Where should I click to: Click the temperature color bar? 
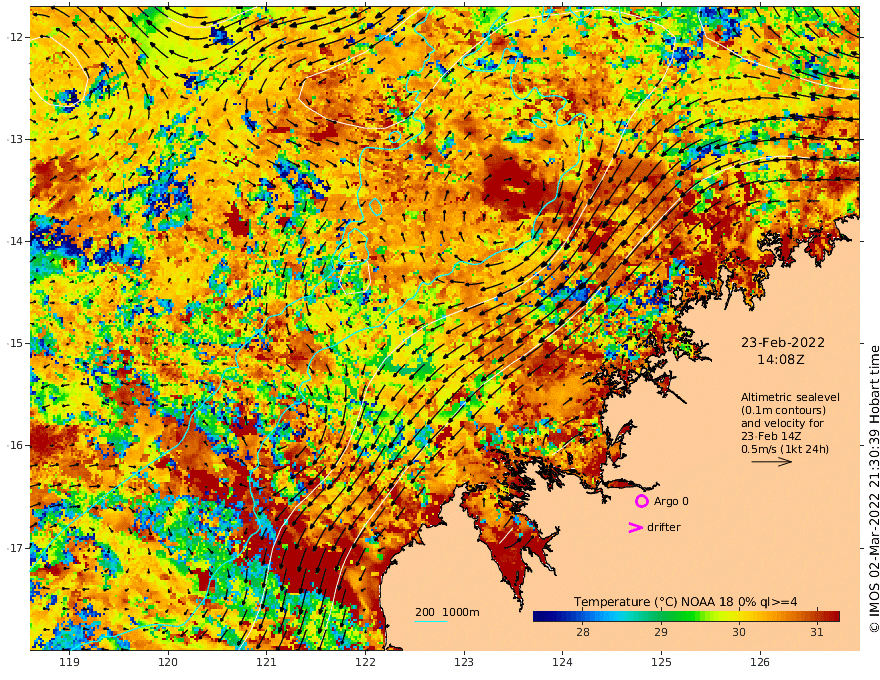[686, 616]
